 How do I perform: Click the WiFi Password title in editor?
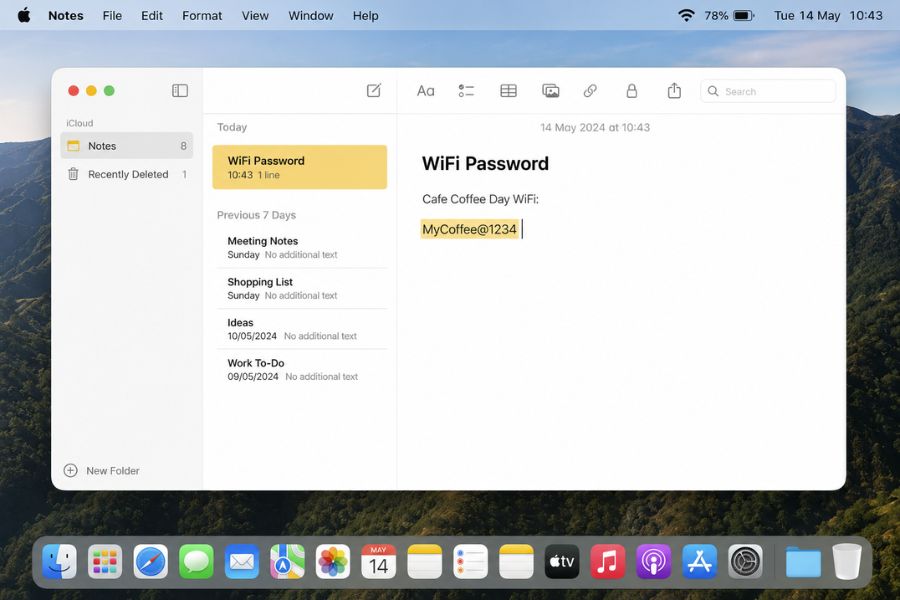tap(485, 164)
